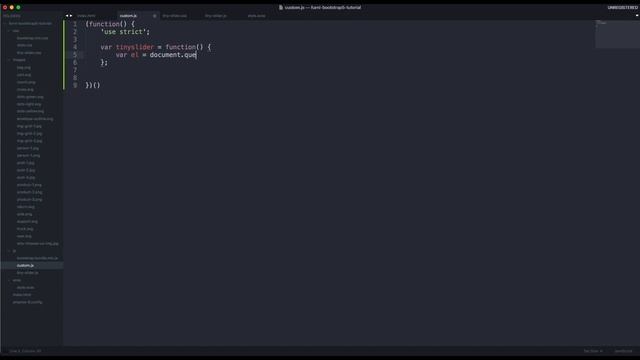Screen dimensions: 640x360
Task: Switch to the tiny-slider.css tab
Action: [x=175, y=16]
